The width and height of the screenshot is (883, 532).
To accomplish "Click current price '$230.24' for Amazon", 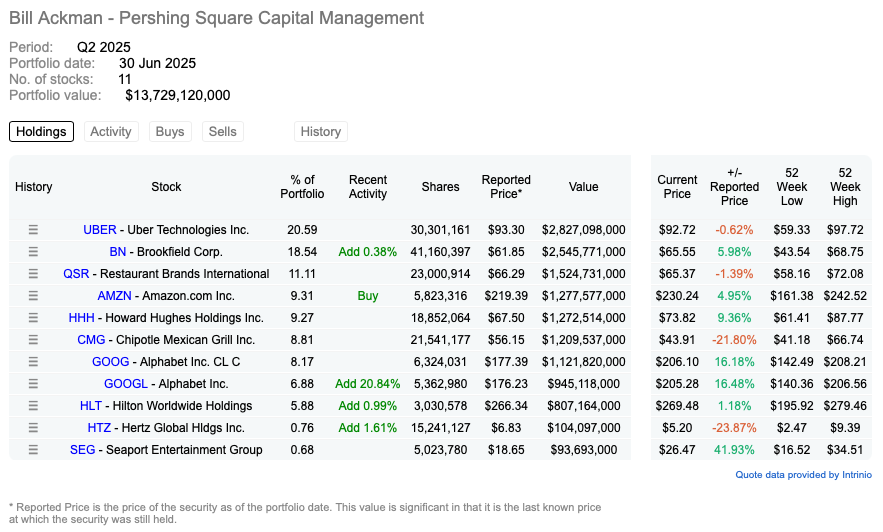I will [x=677, y=296].
